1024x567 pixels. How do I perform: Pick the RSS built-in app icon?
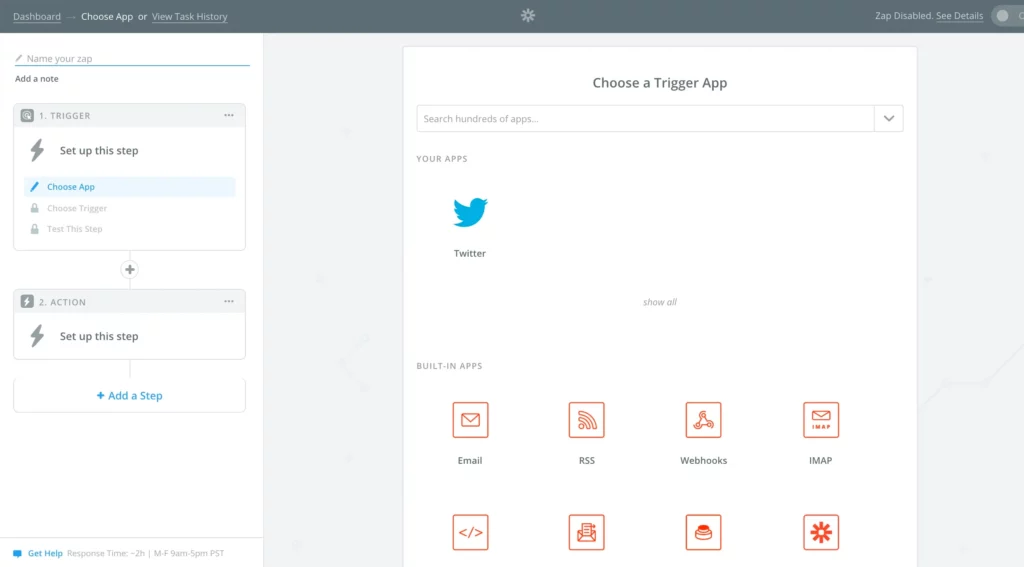tap(586, 420)
